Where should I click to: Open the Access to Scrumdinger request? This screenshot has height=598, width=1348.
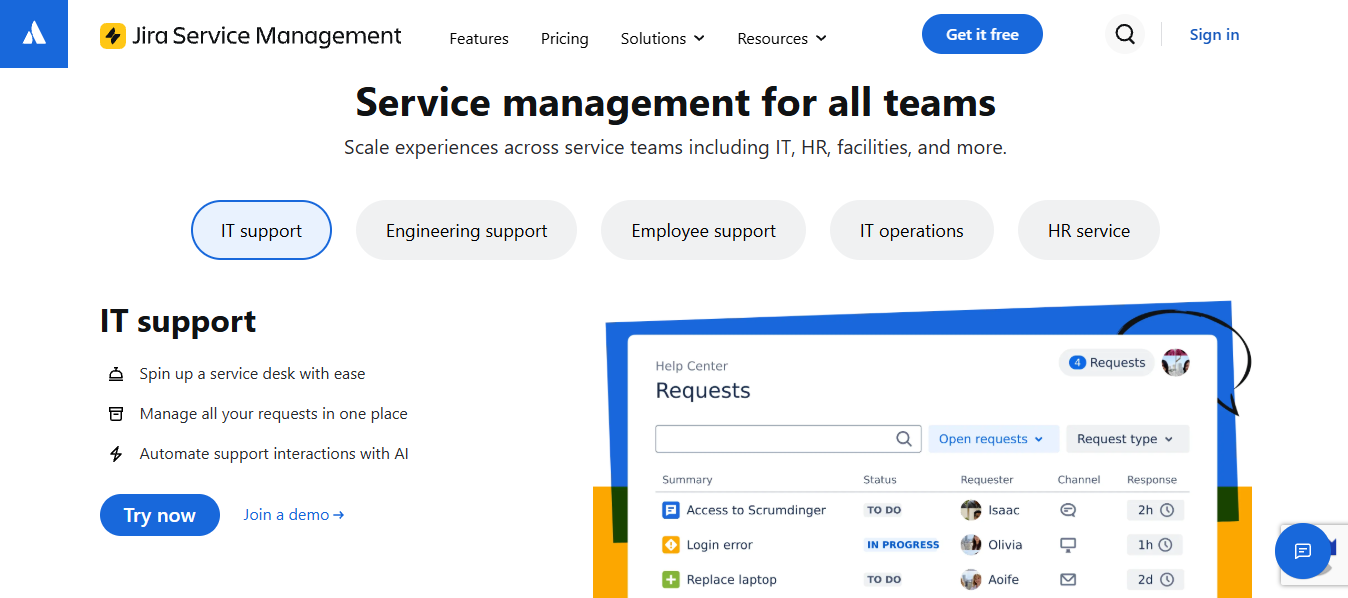756,510
